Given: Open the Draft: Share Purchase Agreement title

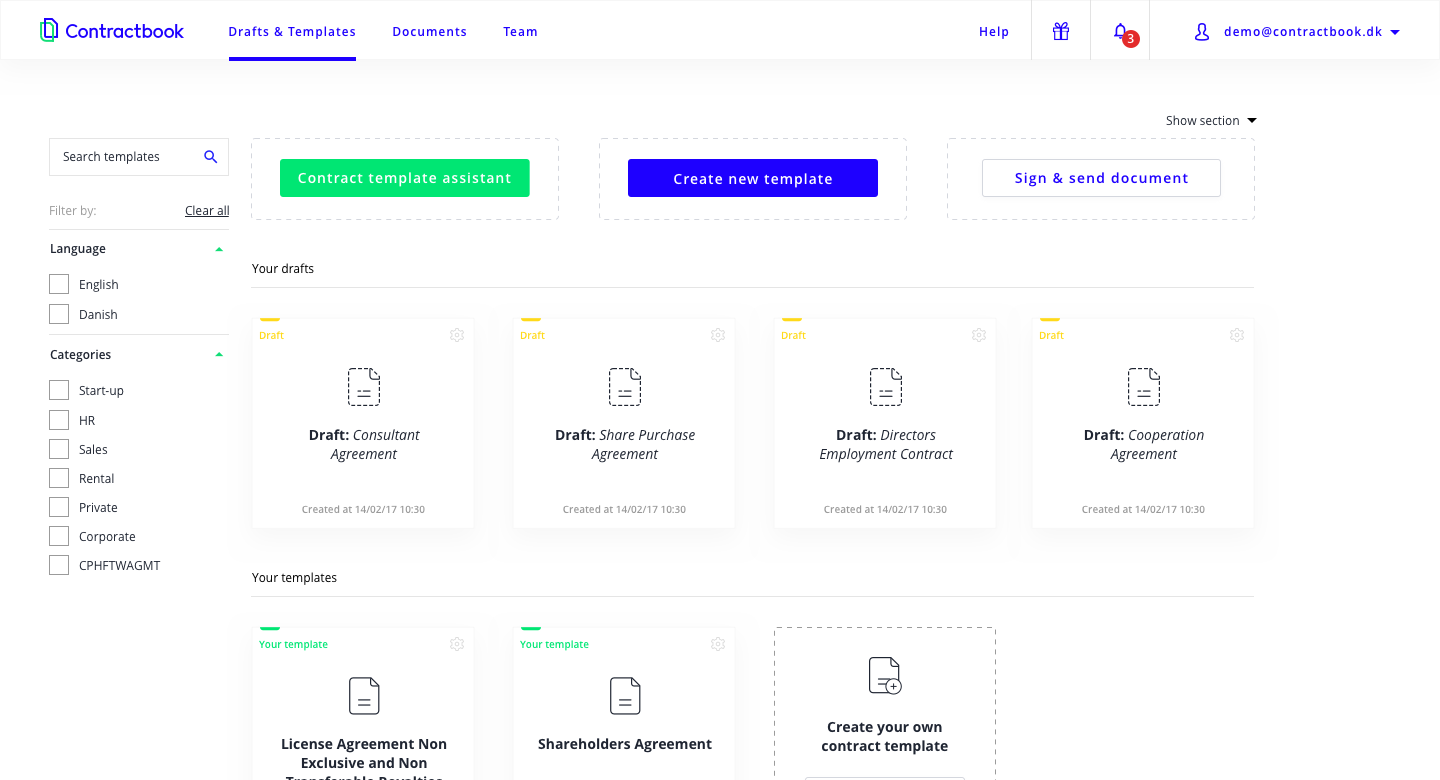Looking at the screenshot, I should click(x=625, y=444).
